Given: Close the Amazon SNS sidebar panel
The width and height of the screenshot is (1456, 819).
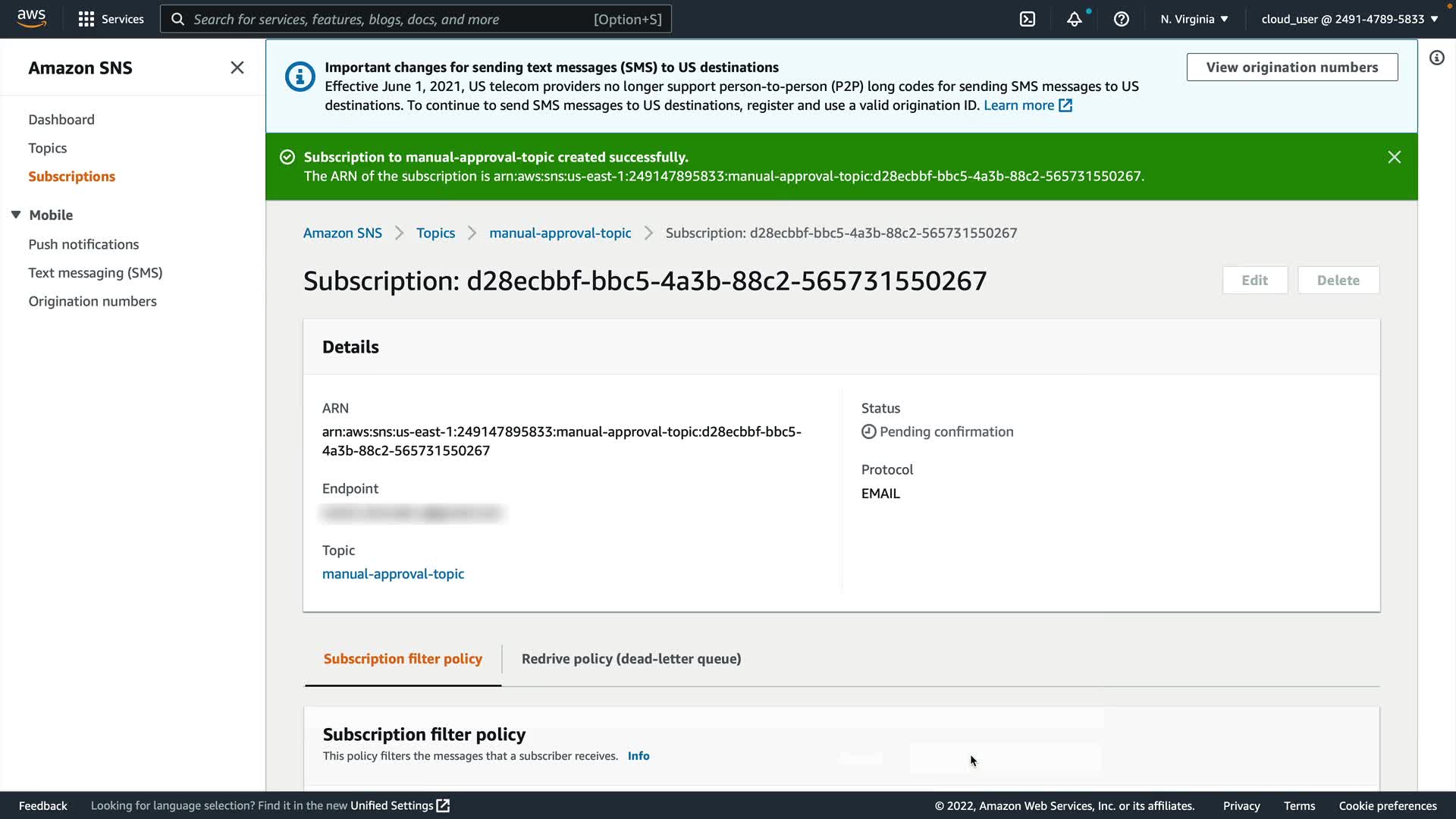Looking at the screenshot, I should [x=237, y=67].
